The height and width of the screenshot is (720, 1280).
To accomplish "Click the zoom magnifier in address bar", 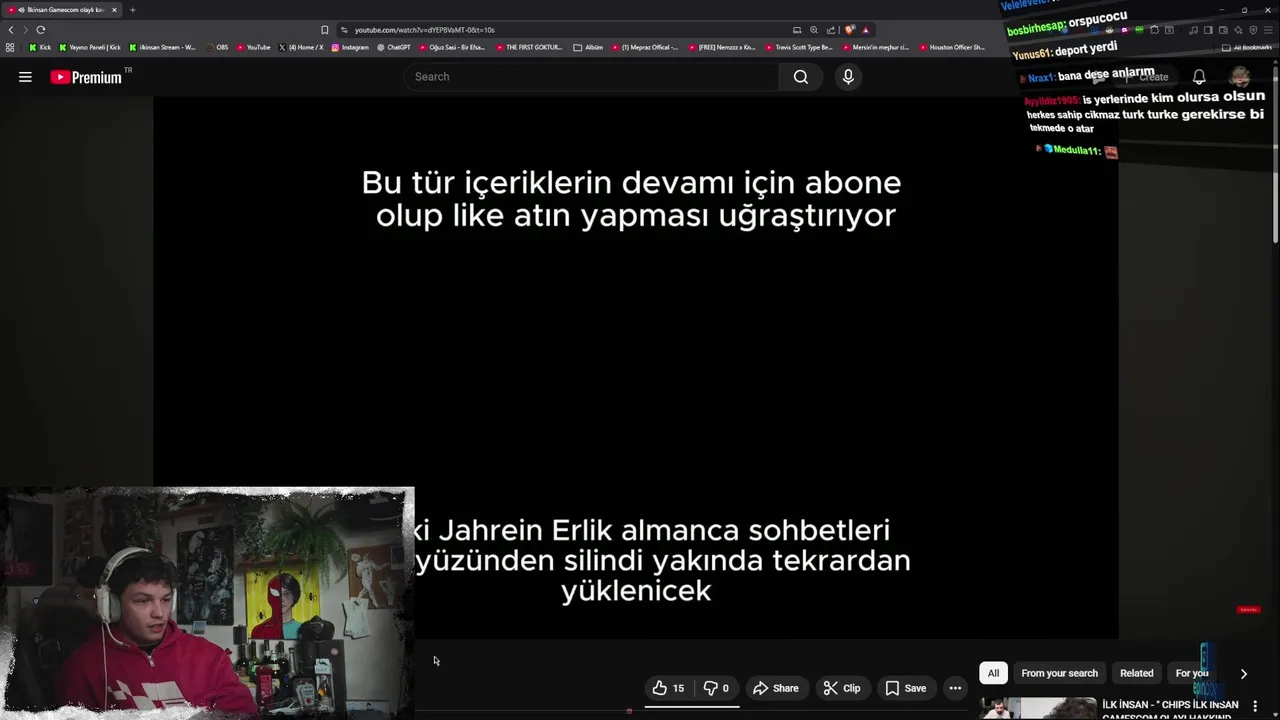I will (x=814, y=30).
